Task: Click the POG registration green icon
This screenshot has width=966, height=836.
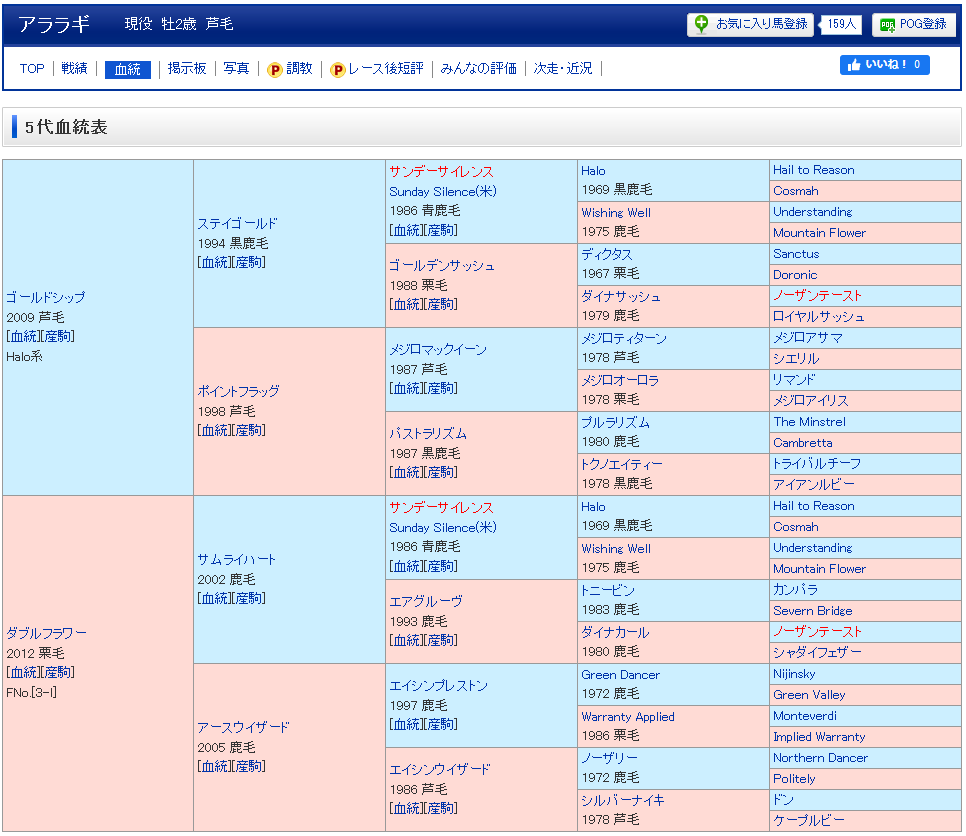Action: tap(888, 25)
